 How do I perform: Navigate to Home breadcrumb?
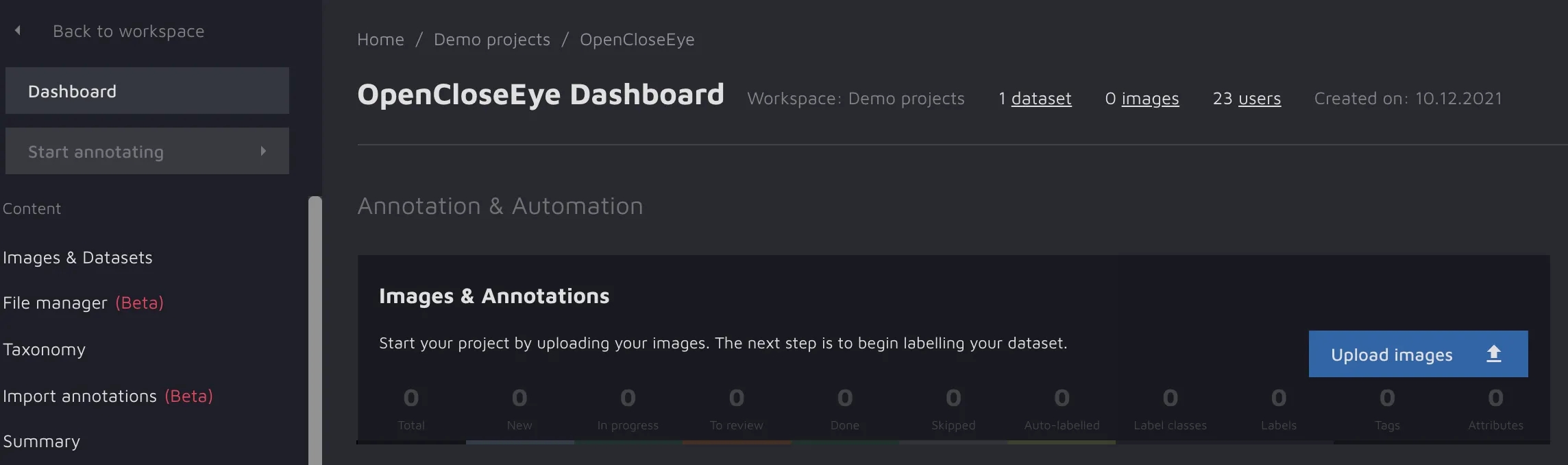[x=380, y=40]
